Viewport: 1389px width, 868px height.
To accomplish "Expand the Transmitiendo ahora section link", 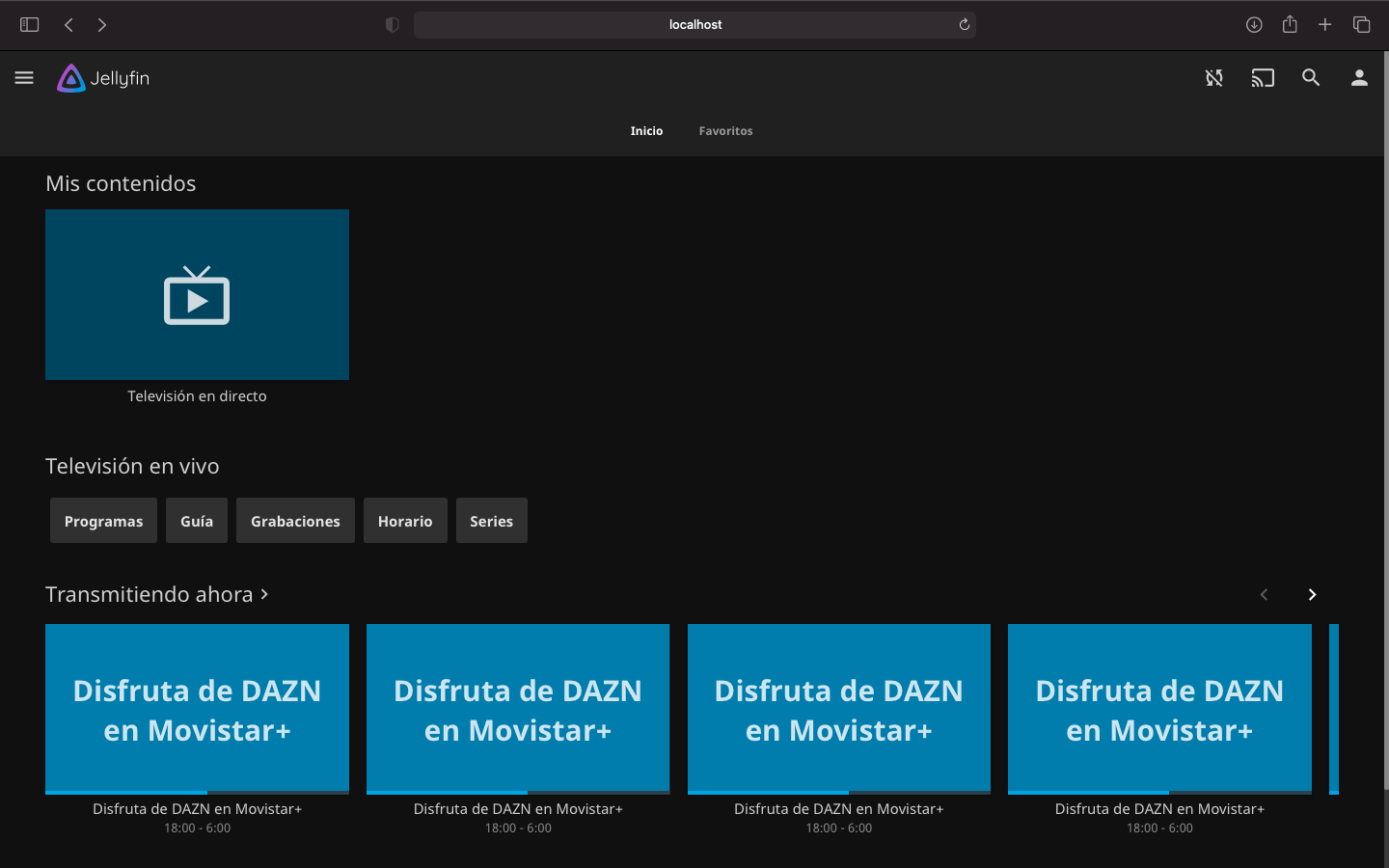I will click(x=156, y=594).
